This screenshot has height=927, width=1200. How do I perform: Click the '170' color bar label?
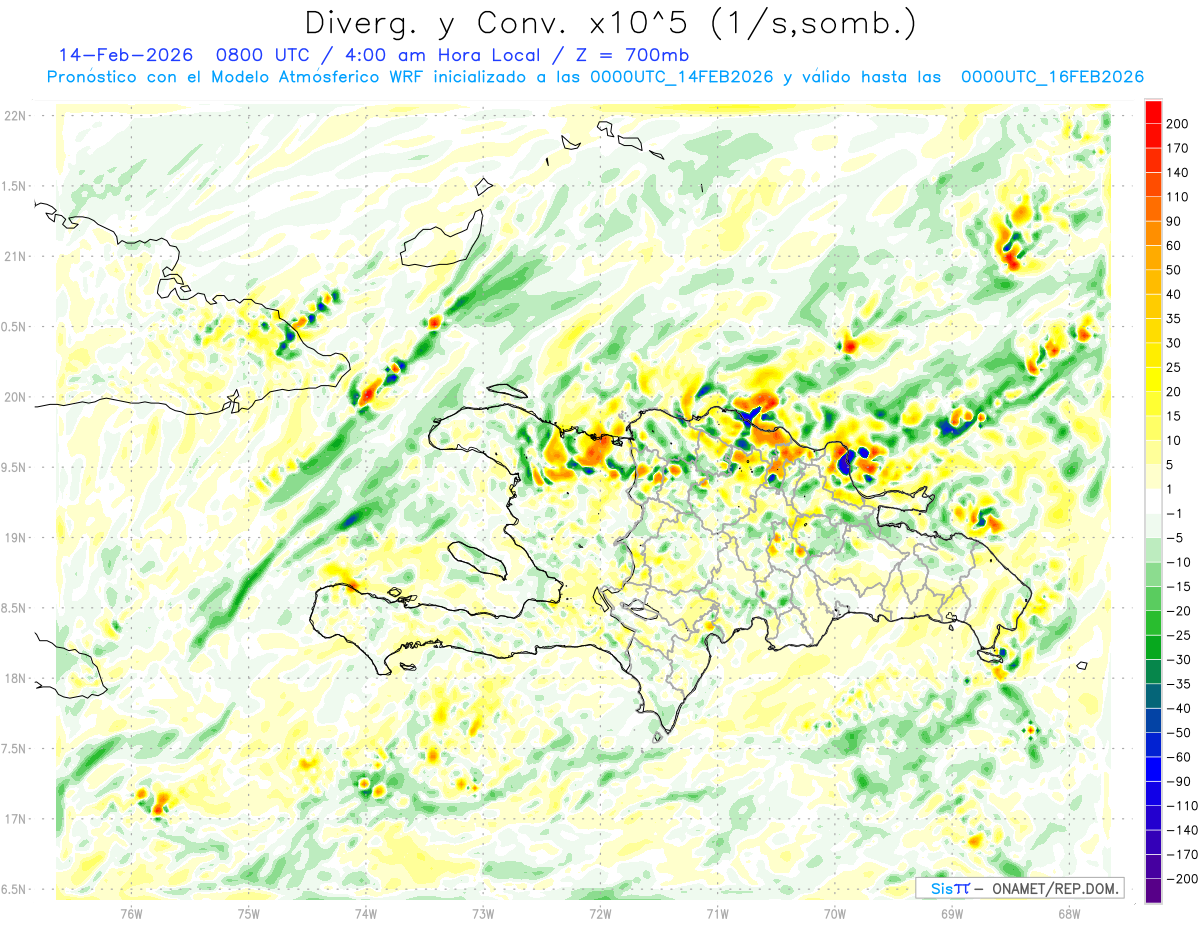click(1178, 148)
